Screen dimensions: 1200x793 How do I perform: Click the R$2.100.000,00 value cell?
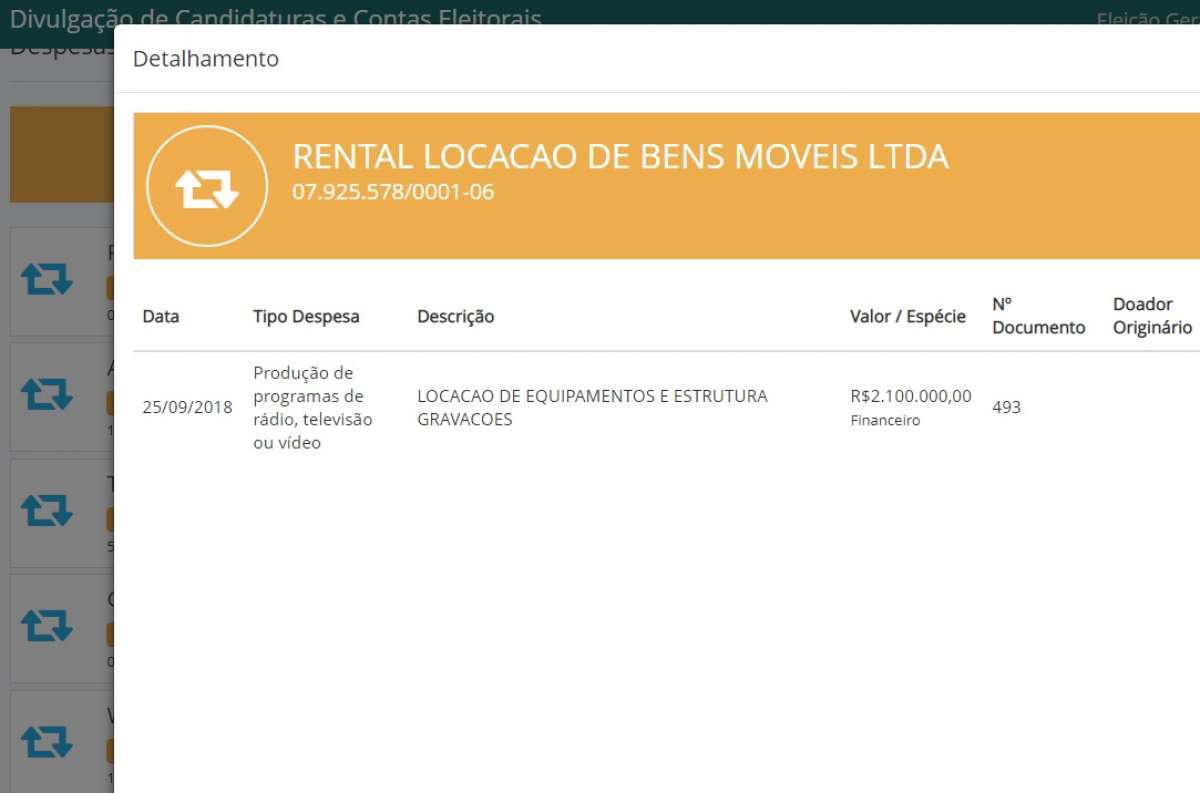910,396
